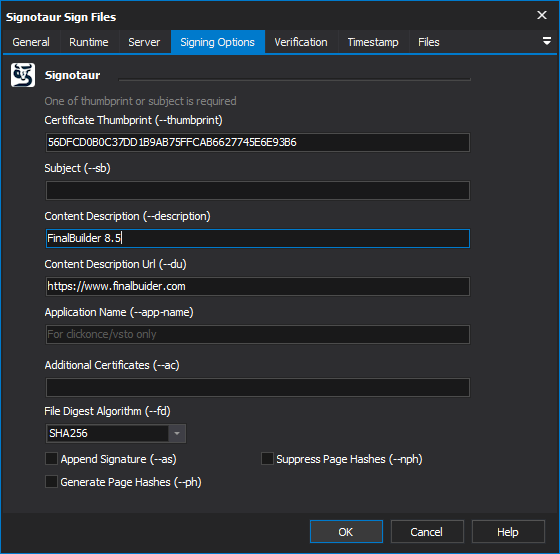
Task: Focus the Subject (--sb) text box
Action: tap(258, 190)
